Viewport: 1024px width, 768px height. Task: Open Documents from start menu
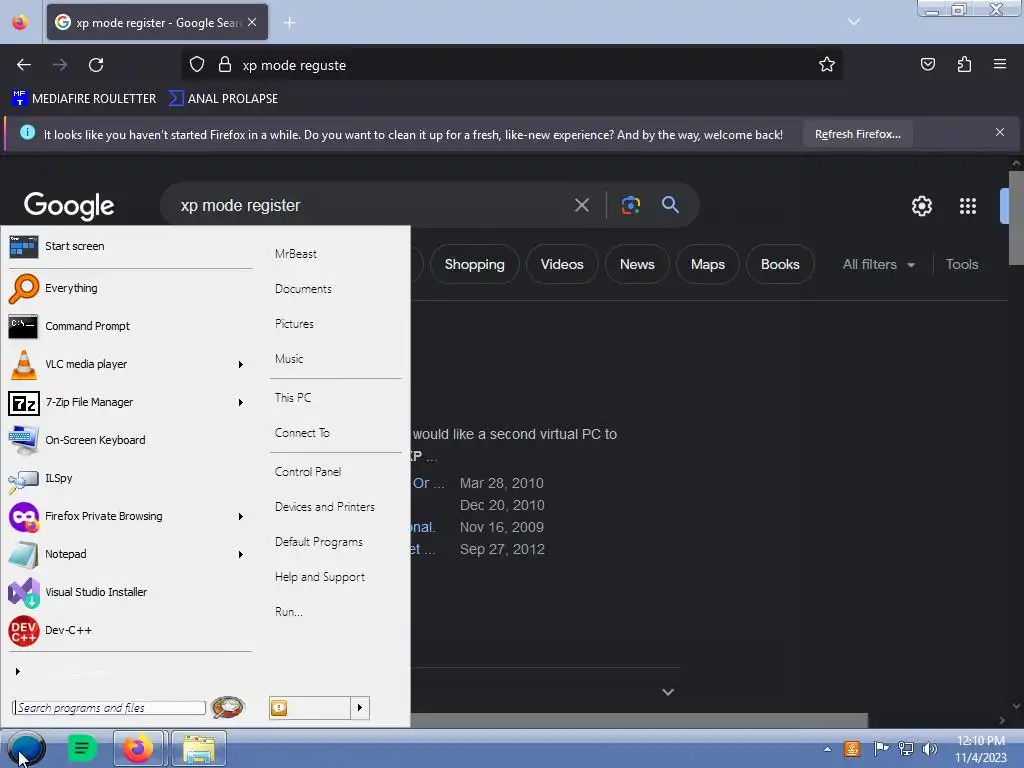coord(303,289)
